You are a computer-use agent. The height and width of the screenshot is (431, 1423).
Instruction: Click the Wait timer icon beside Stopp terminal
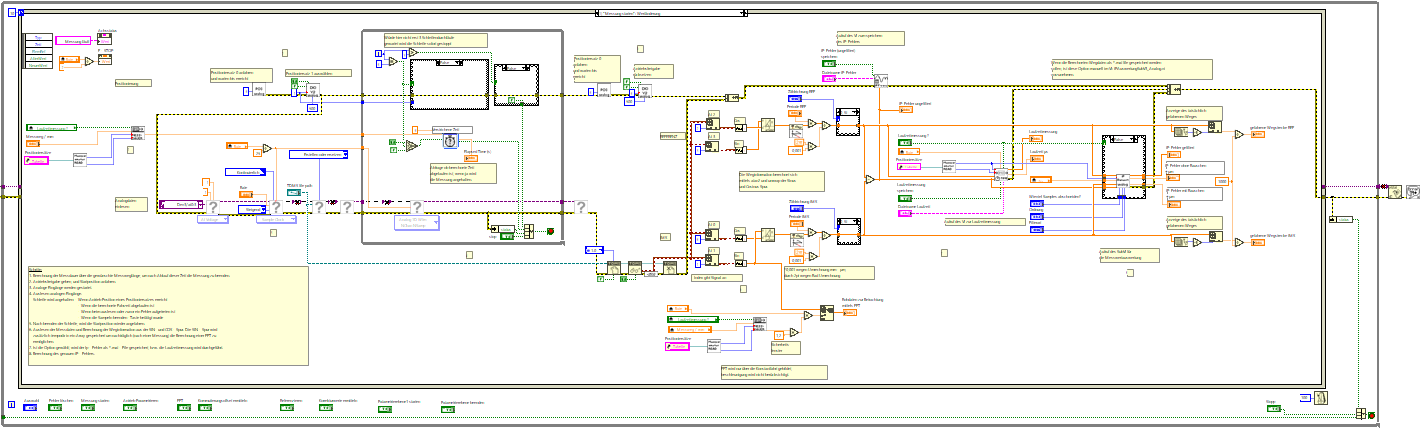click(1320, 398)
